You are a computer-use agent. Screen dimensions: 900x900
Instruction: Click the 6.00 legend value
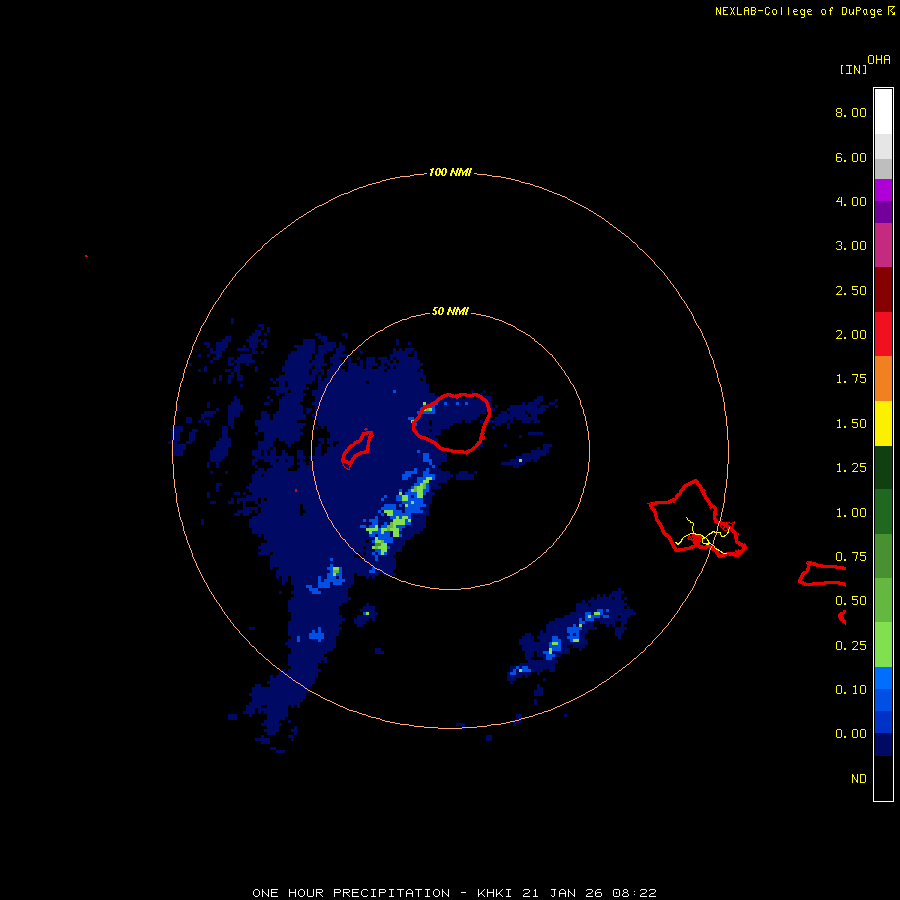(851, 157)
